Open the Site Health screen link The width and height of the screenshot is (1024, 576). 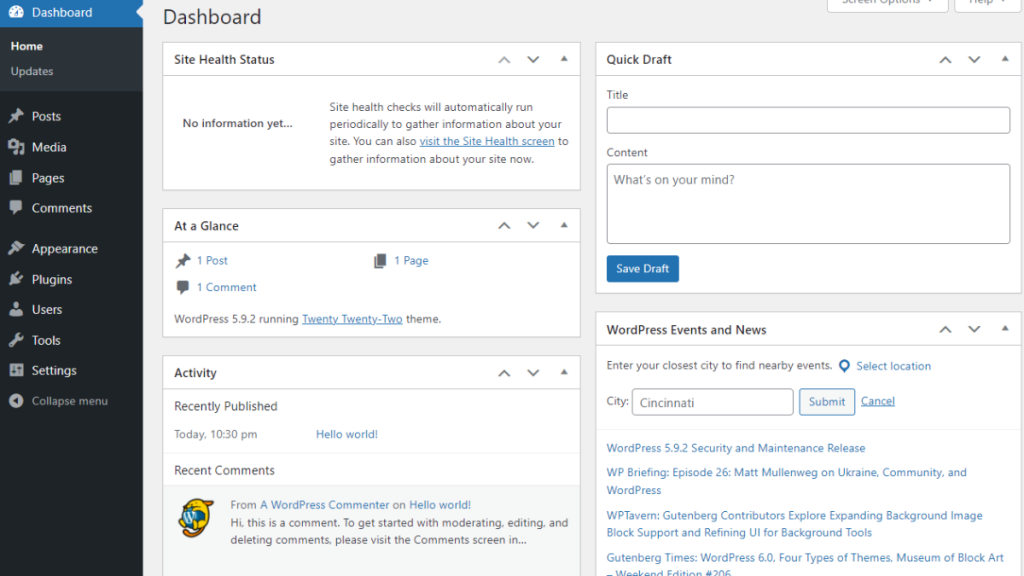pos(486,141)
